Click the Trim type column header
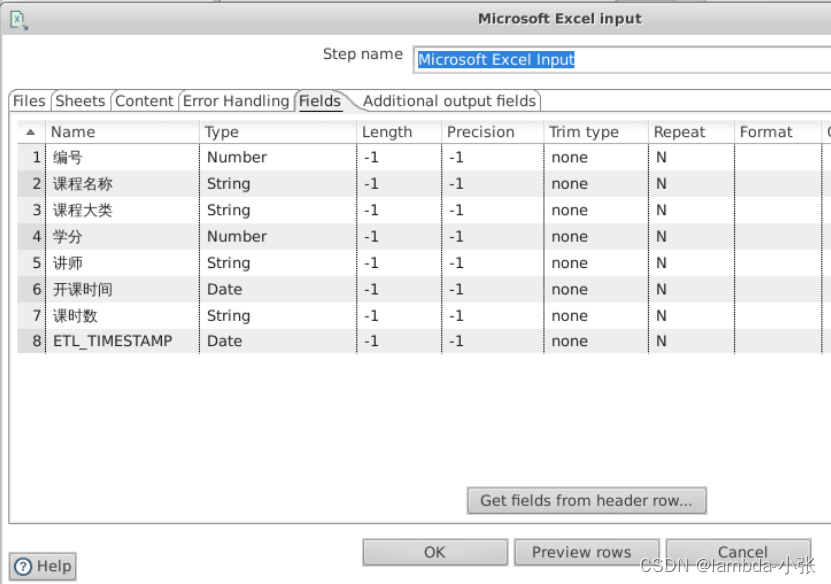Image resolution: width=831 pixels, height=584 pixels. pyautogui.click(x=596, y=132)
